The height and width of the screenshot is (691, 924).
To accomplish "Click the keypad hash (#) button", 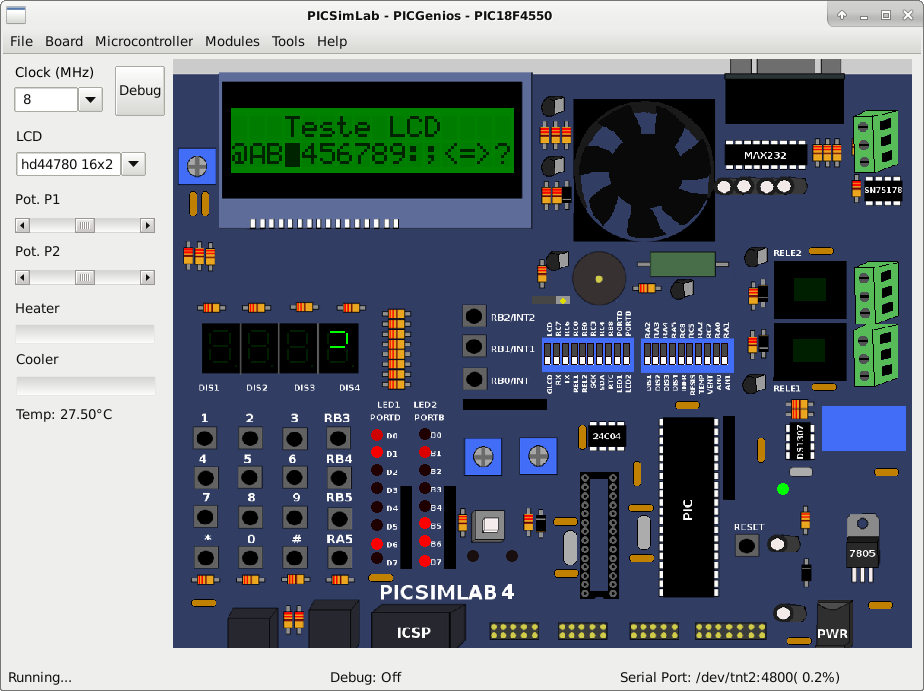I will (294, 557).
